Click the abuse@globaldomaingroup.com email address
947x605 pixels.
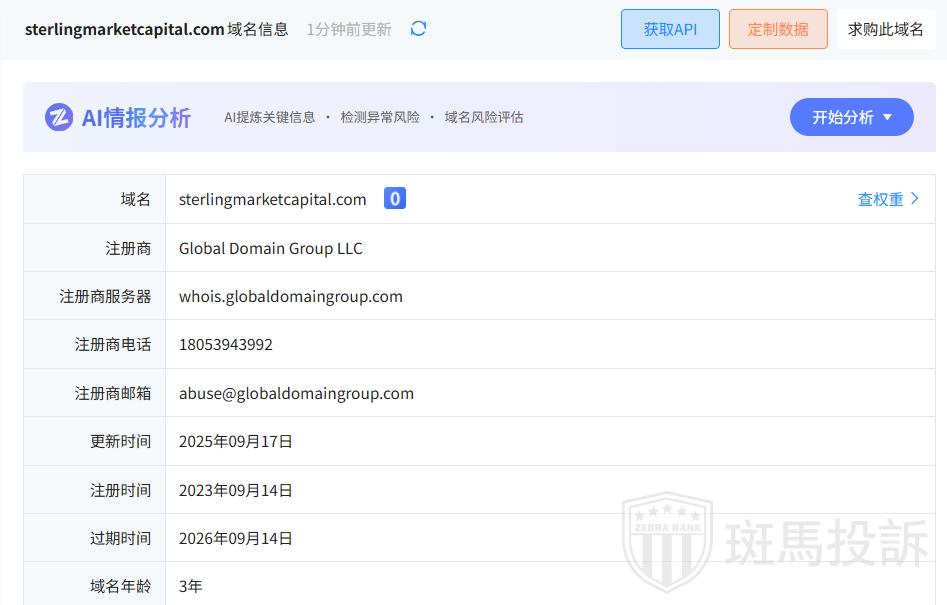(296, 393)
